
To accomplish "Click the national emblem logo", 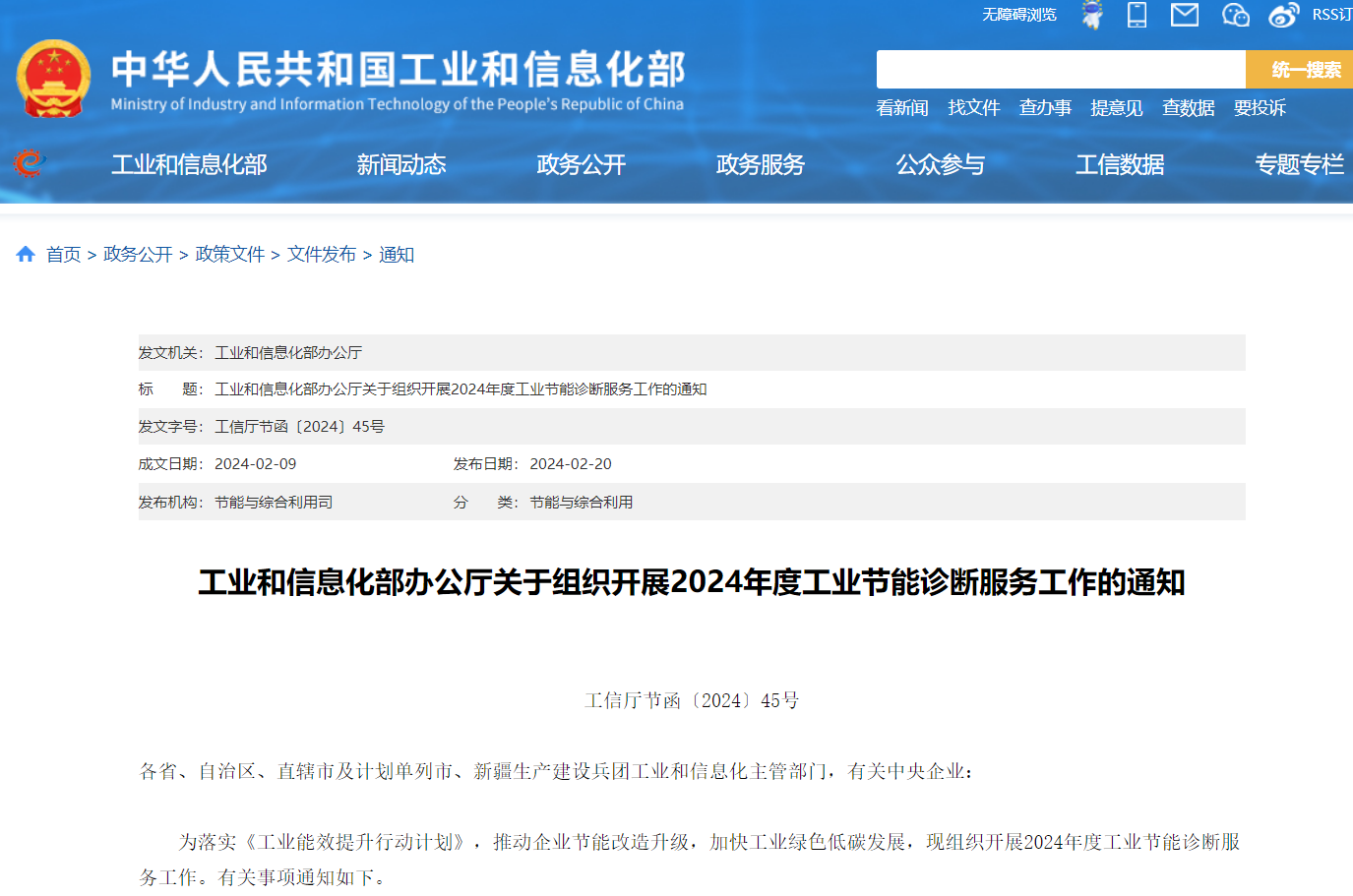I will 54,79.
